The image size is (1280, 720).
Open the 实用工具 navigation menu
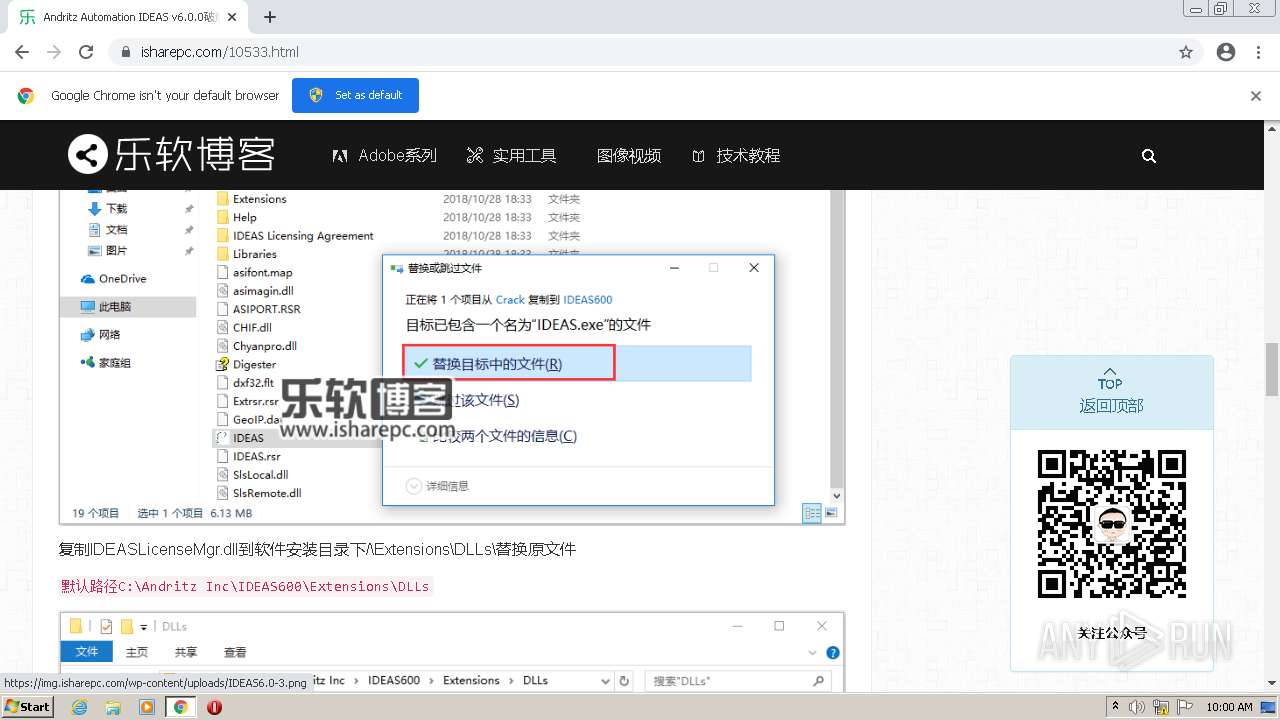[511, 155]
